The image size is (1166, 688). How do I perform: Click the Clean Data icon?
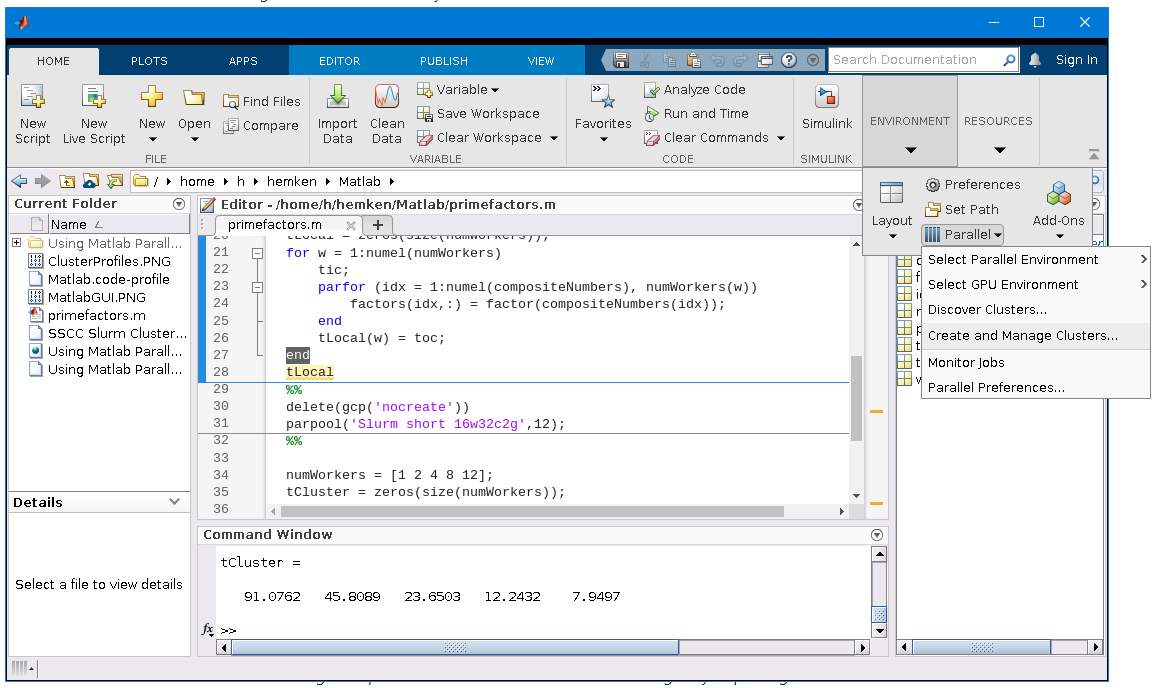tap(387, 98)
